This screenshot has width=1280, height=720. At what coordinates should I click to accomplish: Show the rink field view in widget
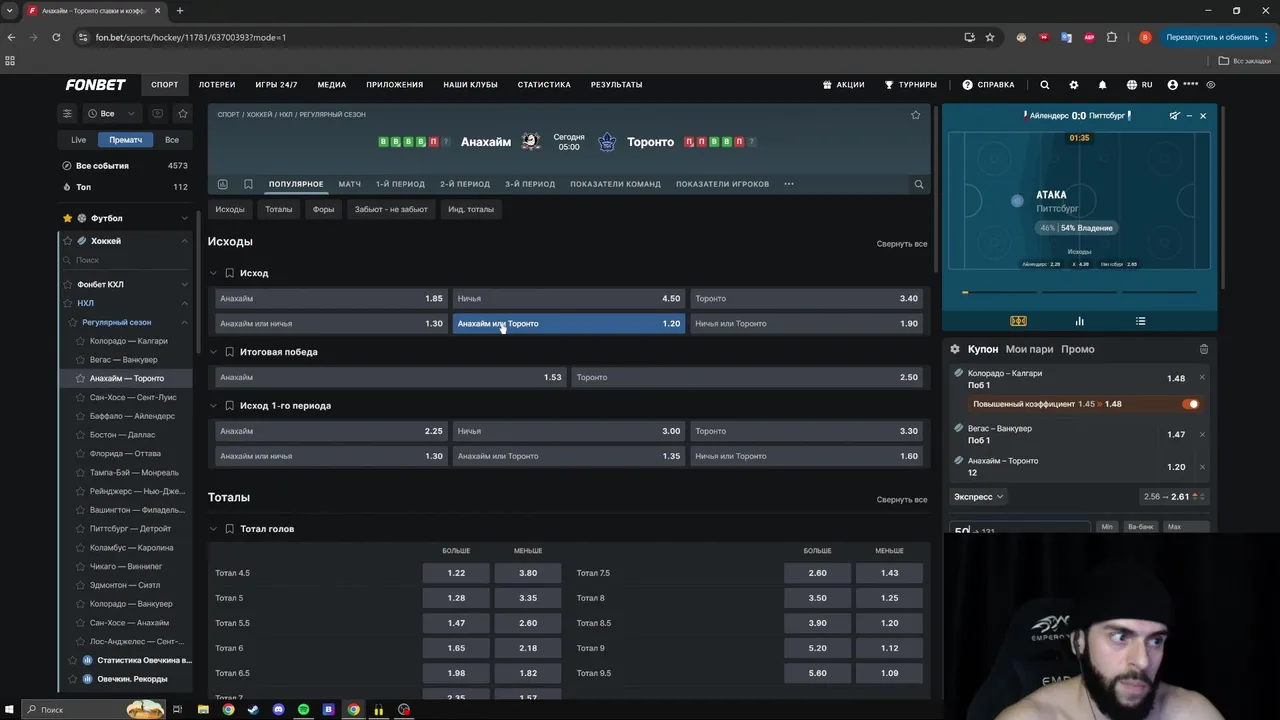point(1018,321)
